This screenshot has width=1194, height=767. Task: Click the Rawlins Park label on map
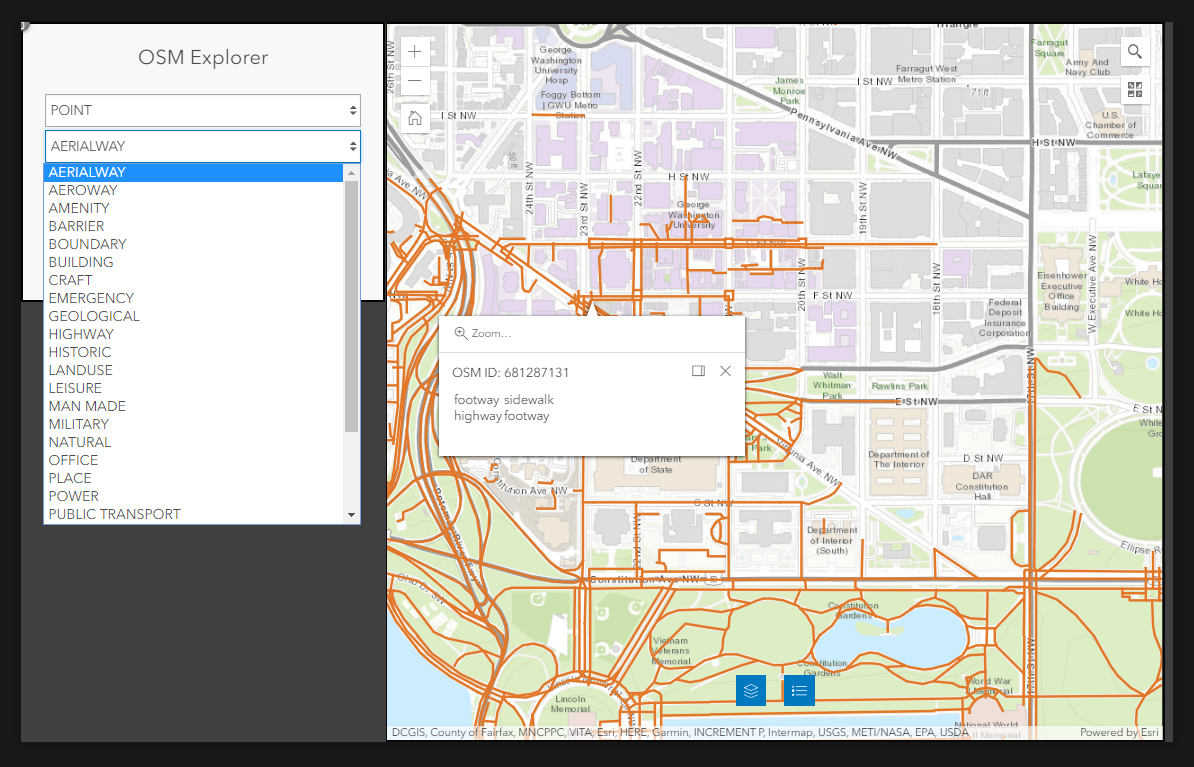click(899, 386)
